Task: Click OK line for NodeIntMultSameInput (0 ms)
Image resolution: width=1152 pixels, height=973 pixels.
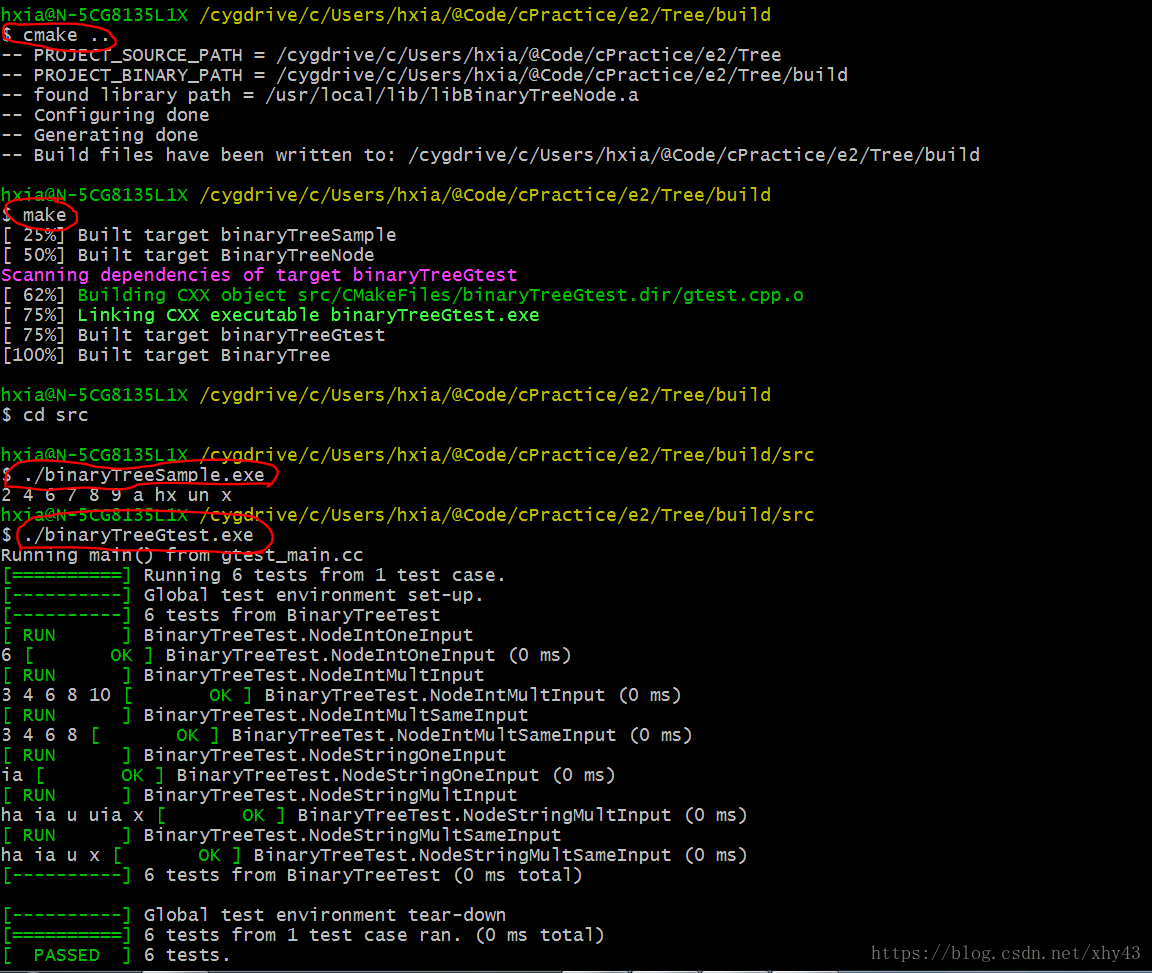Action: (347, 736)
